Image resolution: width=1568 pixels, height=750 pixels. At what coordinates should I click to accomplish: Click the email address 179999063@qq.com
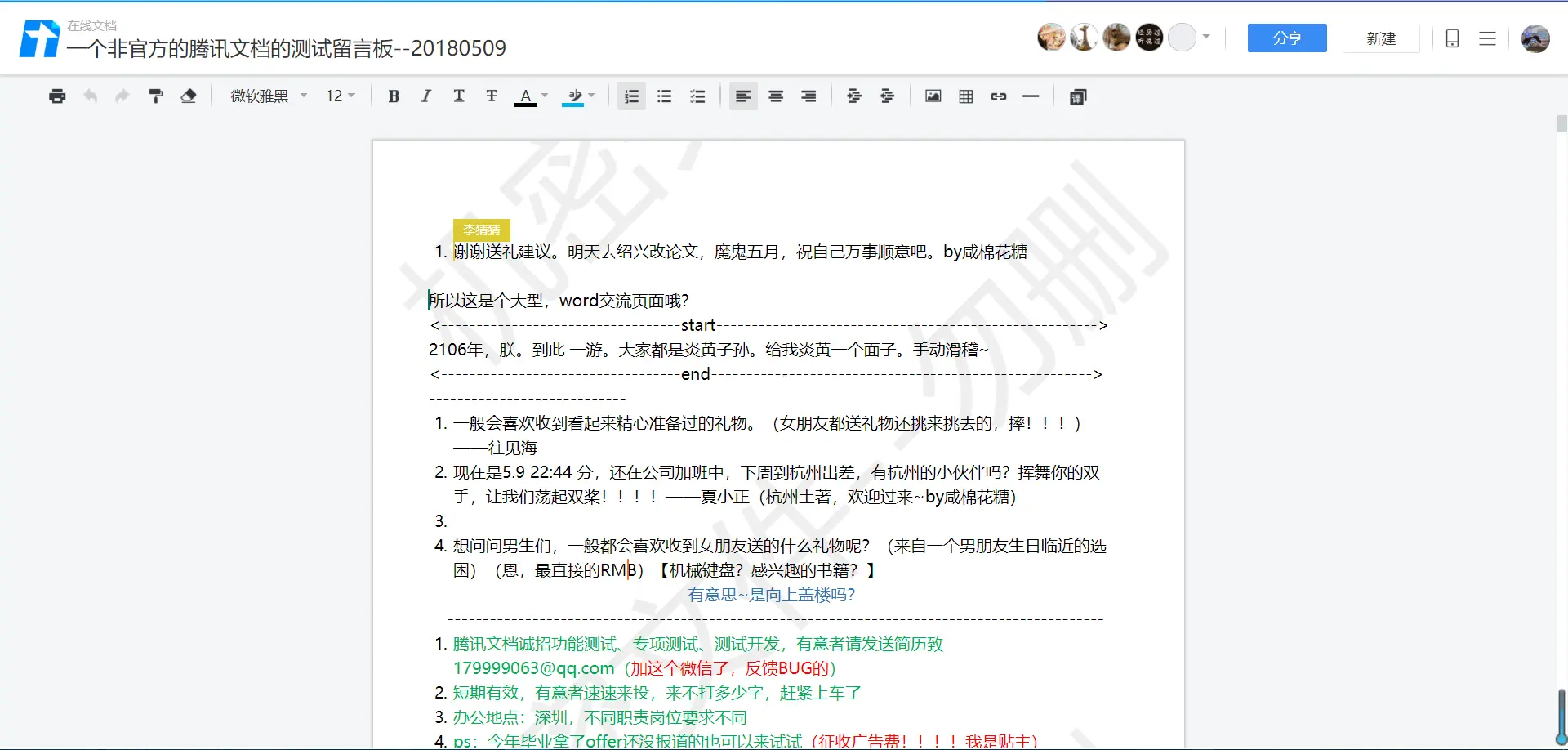(533, 668)
